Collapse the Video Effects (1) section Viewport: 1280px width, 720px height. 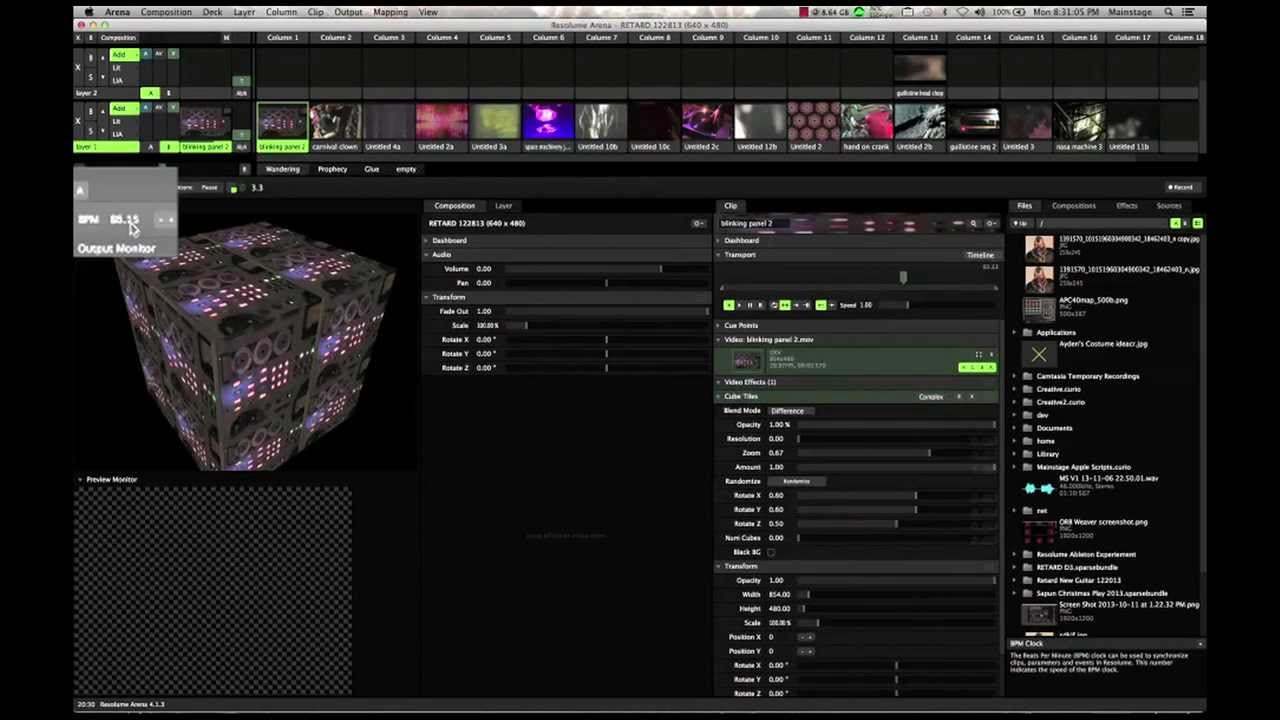pos(719,382)
